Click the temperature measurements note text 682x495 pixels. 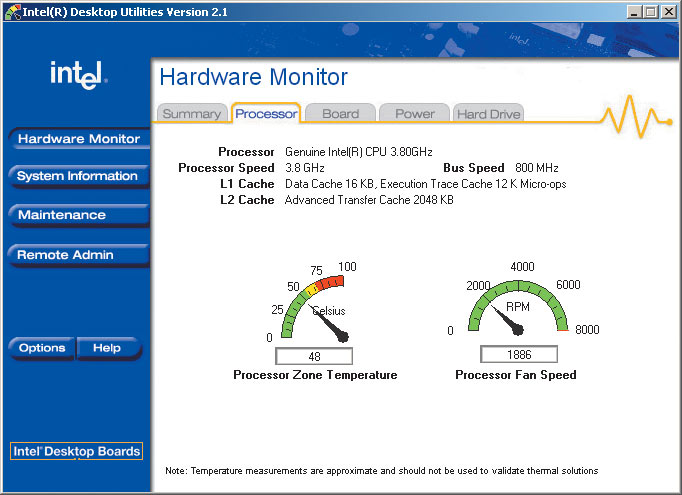point(381,471)
